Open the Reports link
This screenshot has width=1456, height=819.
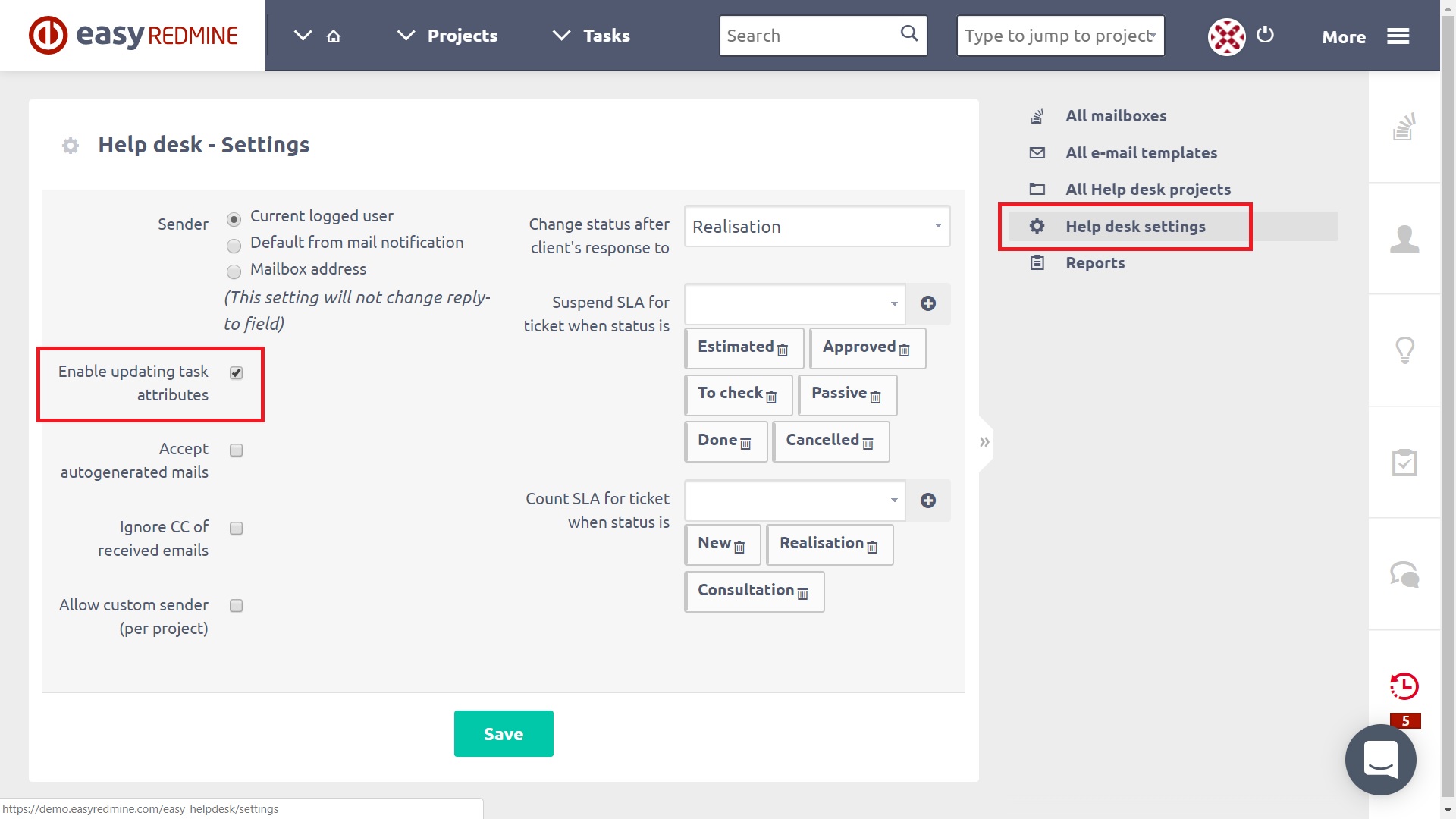click(x=1095, y=263)
